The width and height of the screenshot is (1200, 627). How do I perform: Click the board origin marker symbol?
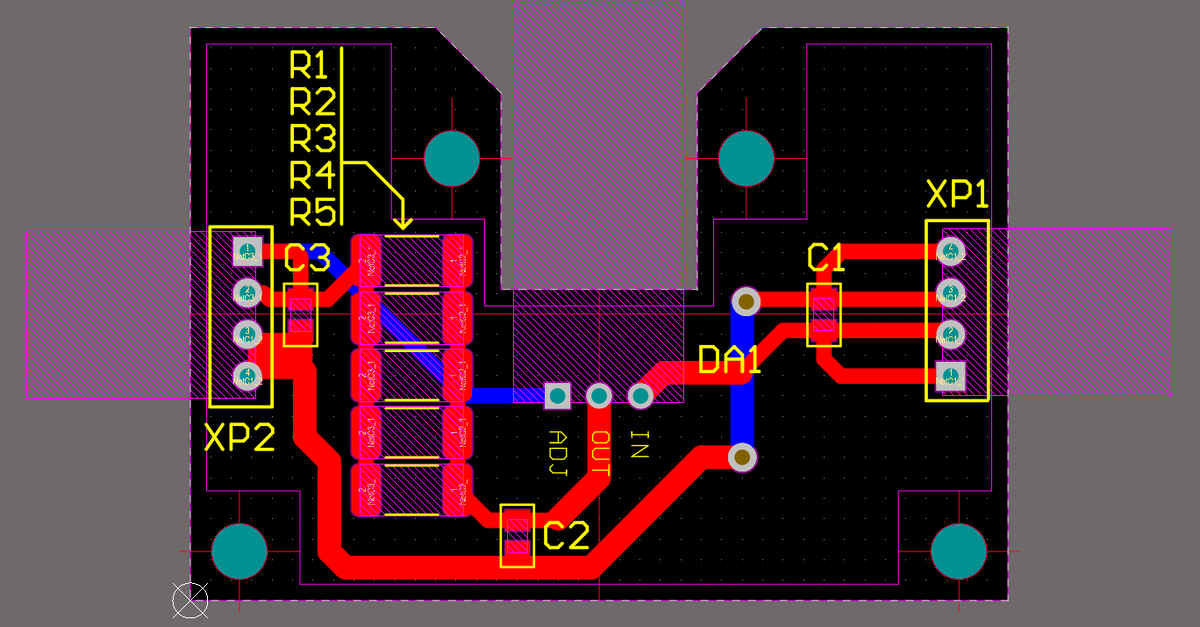190,599
